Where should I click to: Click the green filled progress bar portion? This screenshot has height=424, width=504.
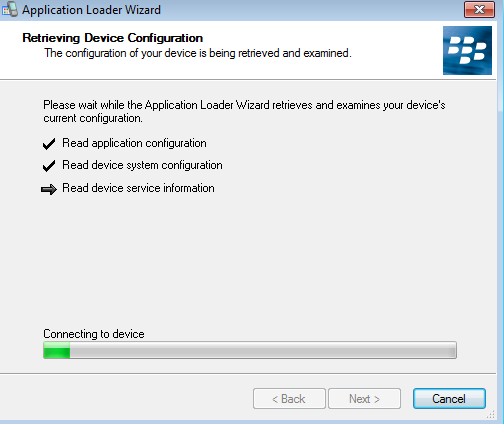[x=57, y=350]
